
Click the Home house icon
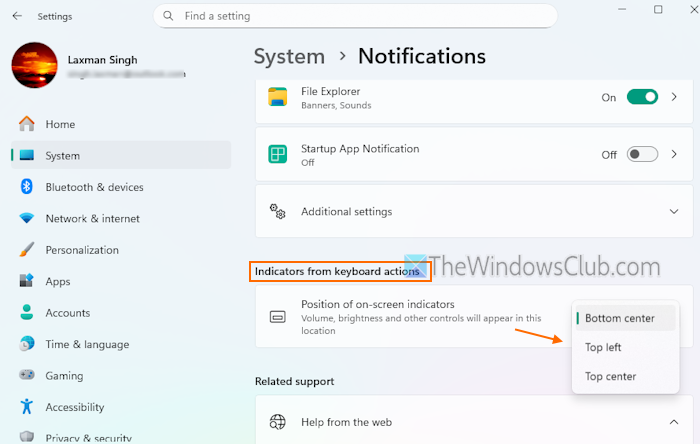27,124
